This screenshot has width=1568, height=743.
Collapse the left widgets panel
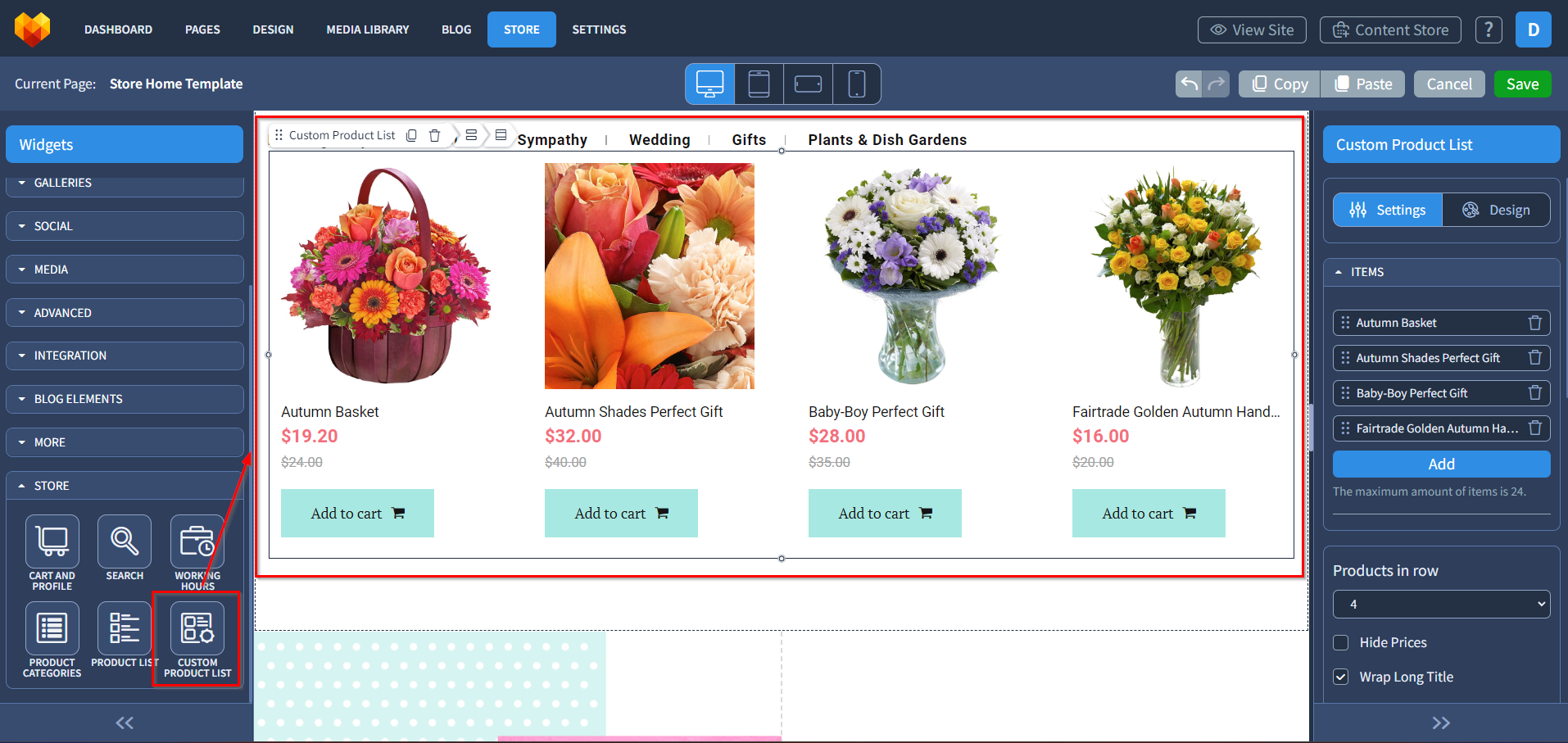[125, 723]
